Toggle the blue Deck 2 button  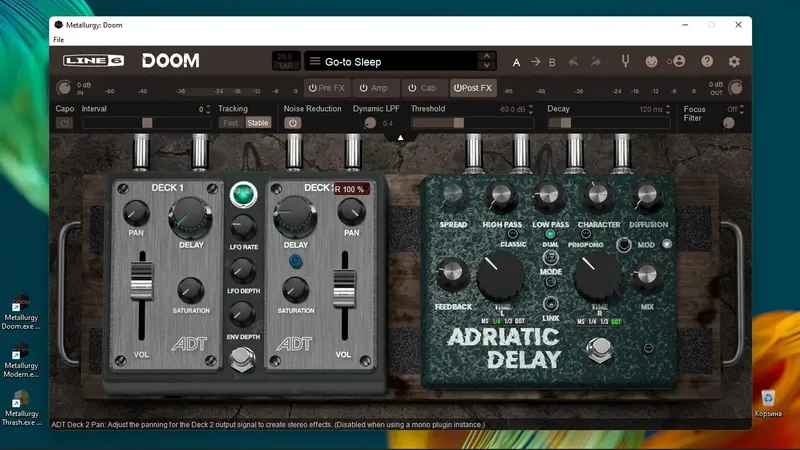click(x=295, y=261)
